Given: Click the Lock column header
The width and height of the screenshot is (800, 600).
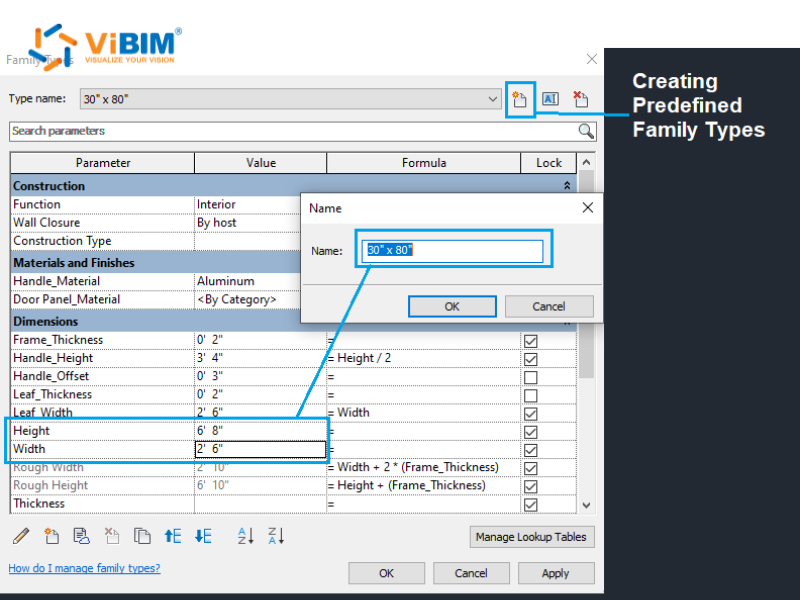Looking at the screenshot, I should [548, 163].
